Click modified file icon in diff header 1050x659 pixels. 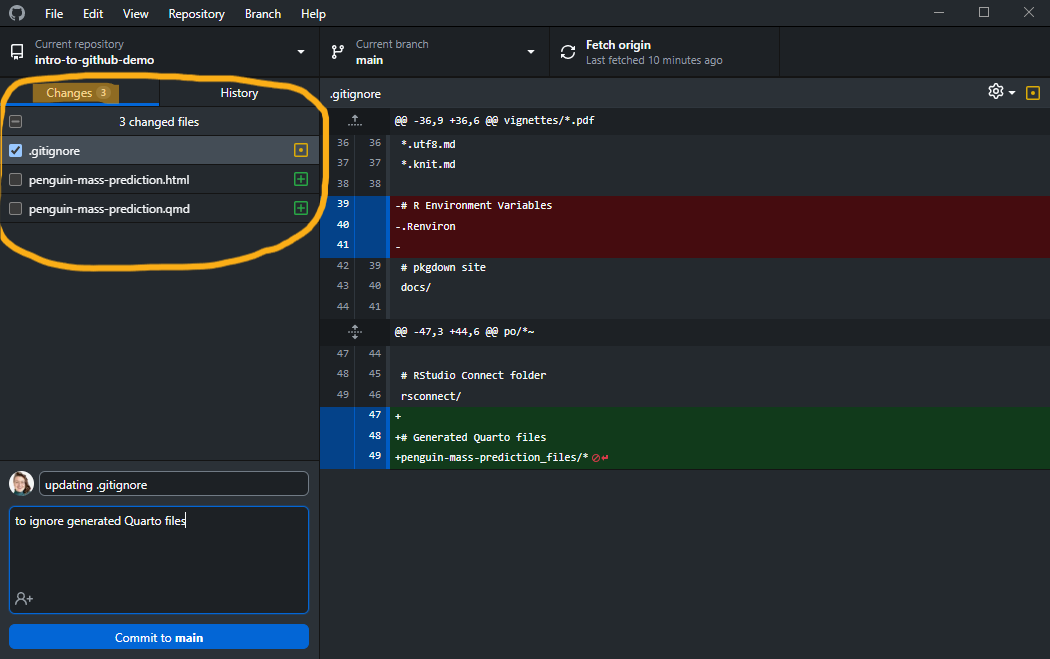pos(1032,93)
